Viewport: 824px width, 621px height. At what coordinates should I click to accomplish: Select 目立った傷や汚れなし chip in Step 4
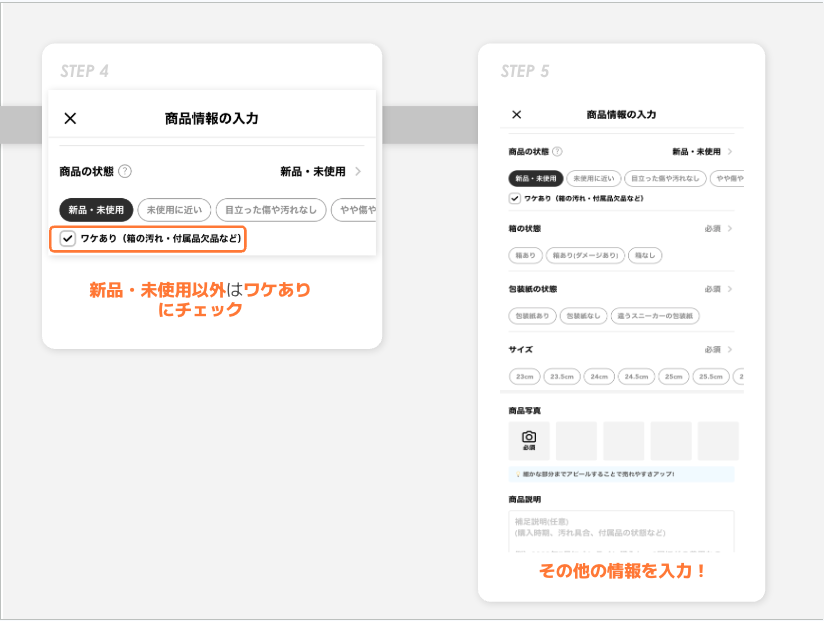click(271, 210)
